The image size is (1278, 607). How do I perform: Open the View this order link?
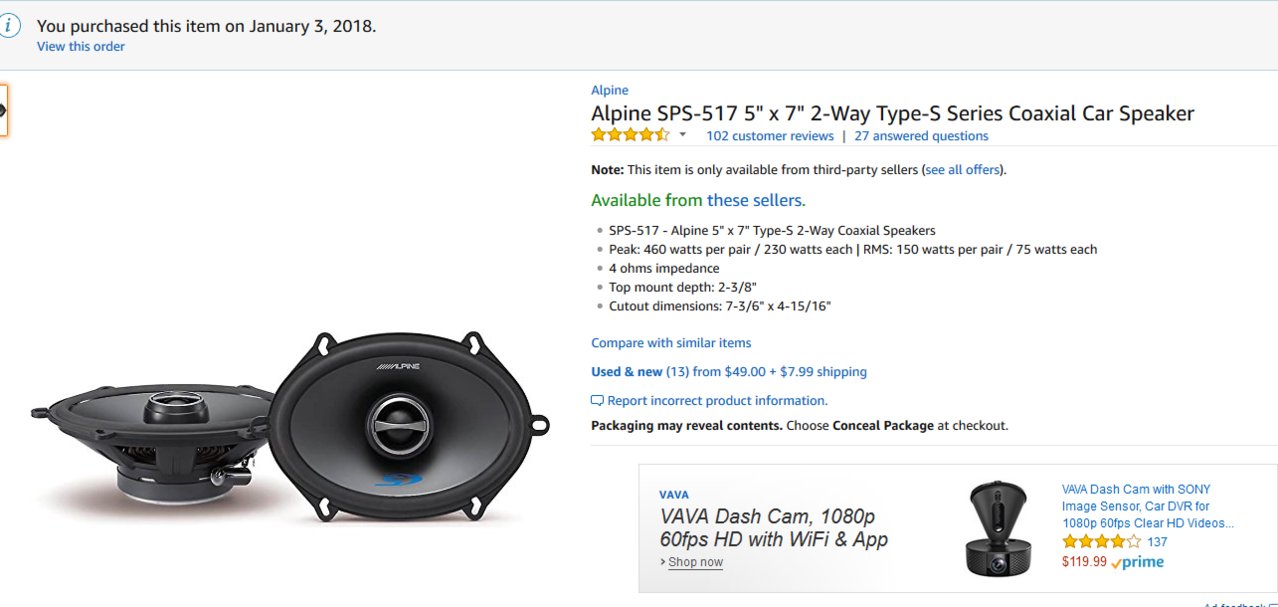coord(81,46)
